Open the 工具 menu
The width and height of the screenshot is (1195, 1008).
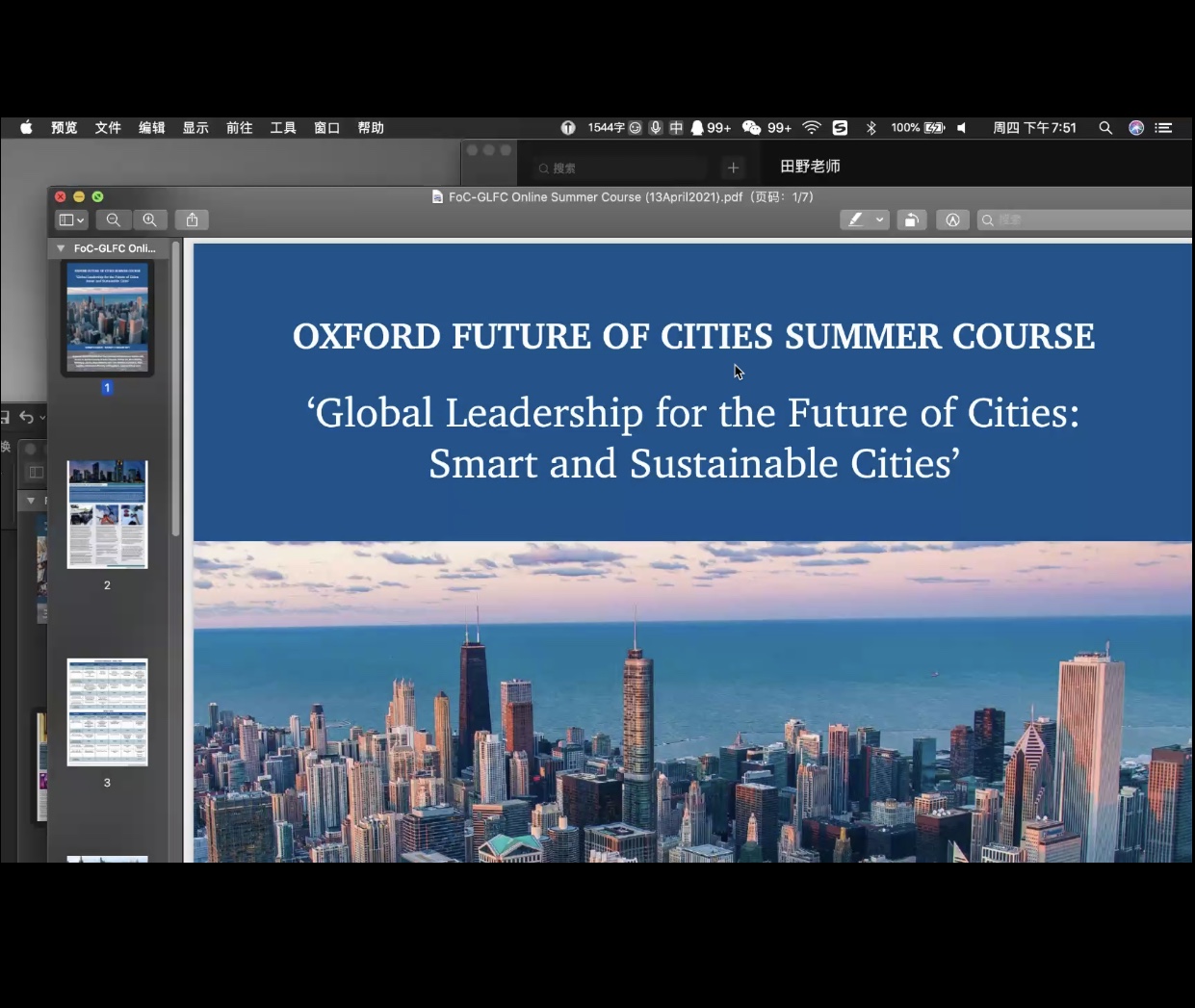(x=283, y=128)
